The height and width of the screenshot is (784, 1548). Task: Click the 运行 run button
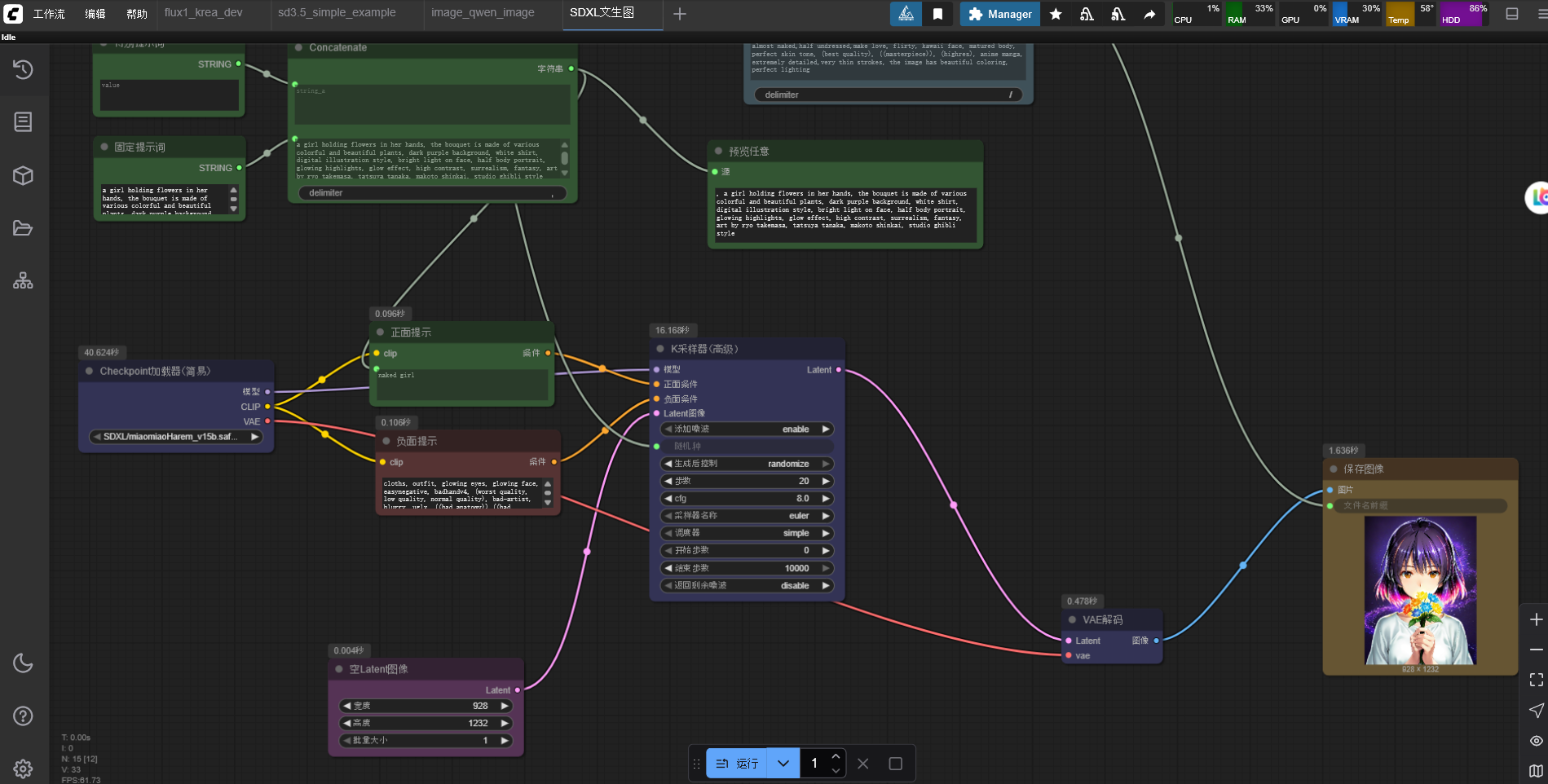point(738,764)
